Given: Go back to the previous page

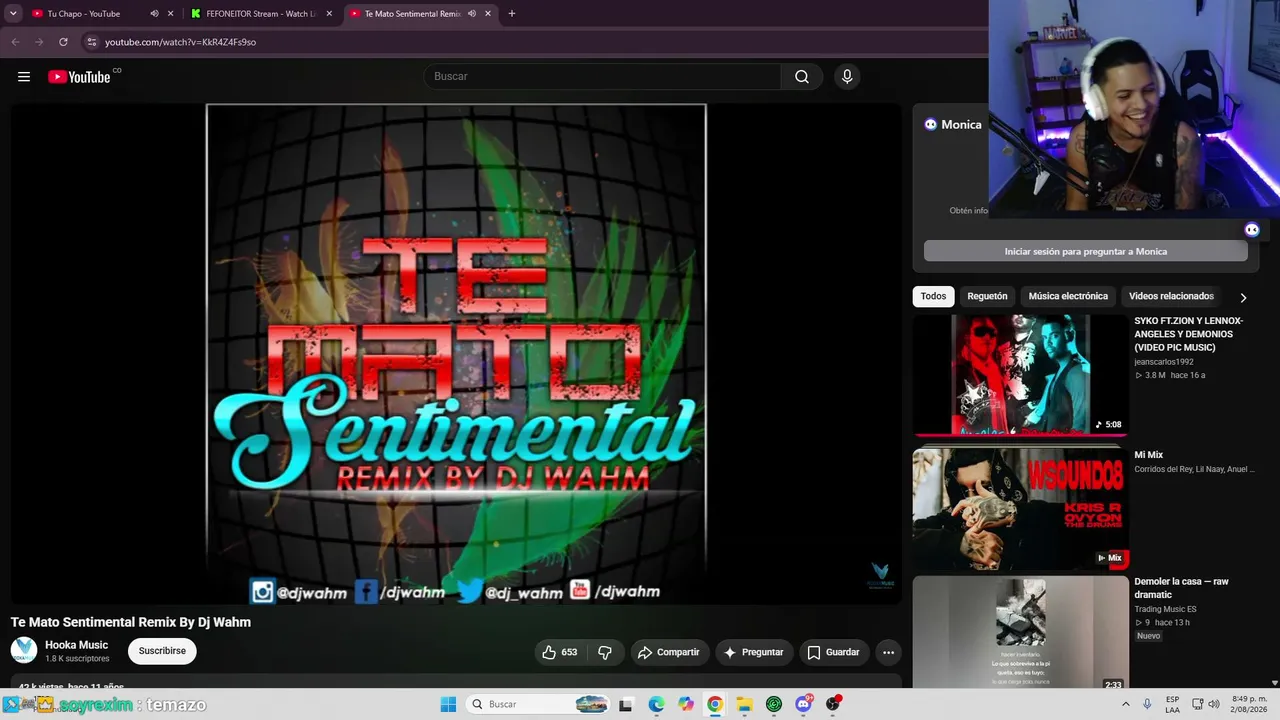Looking at the screenshot, I should click(x=15, y=42).
